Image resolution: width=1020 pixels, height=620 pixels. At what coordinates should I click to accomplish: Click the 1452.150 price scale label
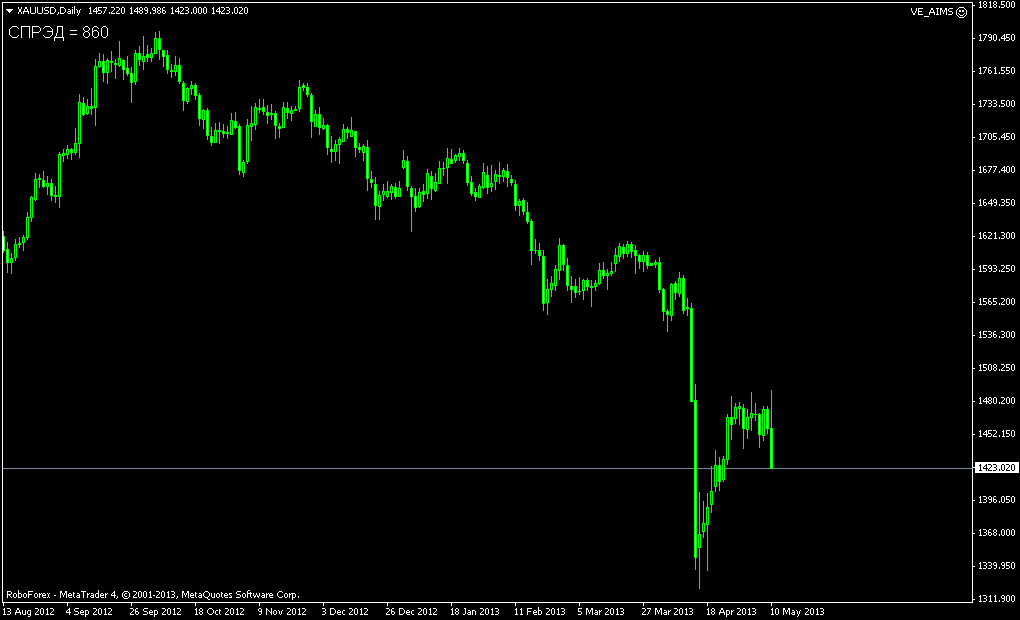tap(997, 433)
